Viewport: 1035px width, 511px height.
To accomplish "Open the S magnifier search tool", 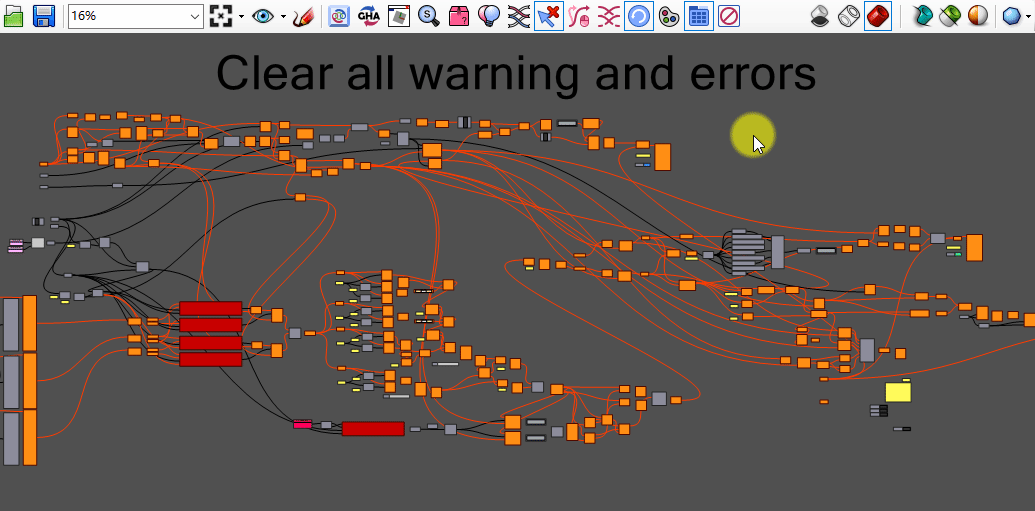I will pos(429,16).
